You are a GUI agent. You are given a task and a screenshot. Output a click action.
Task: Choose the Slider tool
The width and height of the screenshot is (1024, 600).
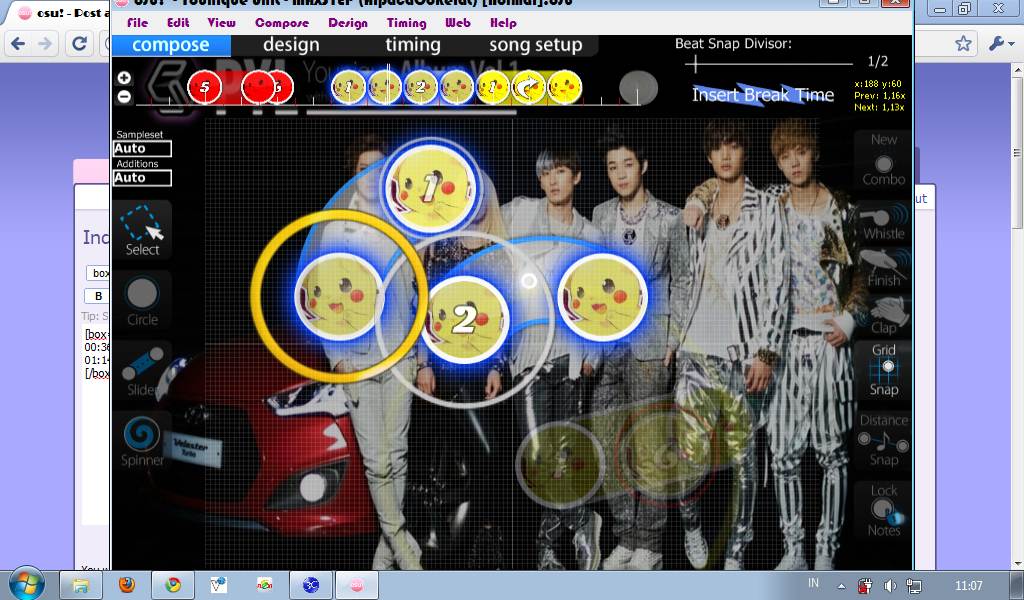(142, 370)
